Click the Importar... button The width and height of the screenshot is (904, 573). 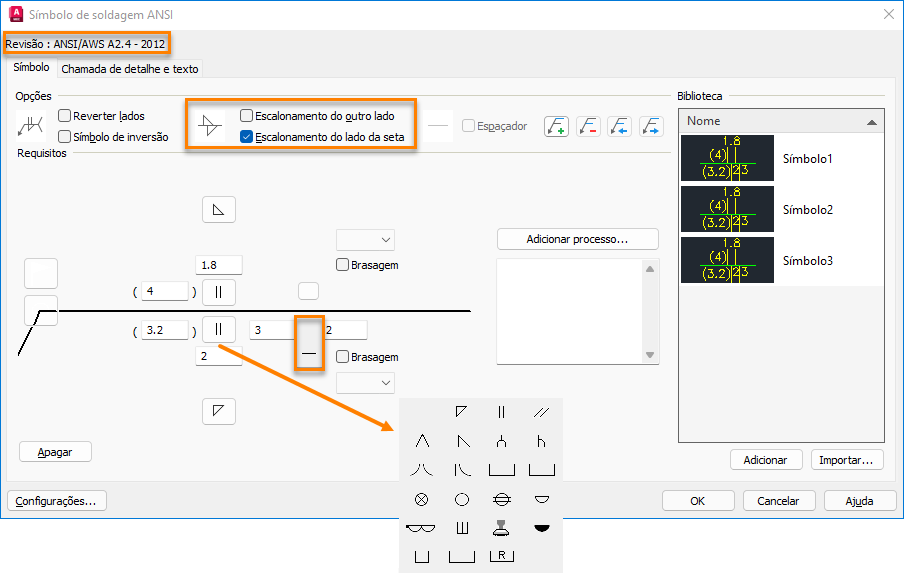pyautogui.click(x=847, y=460)
